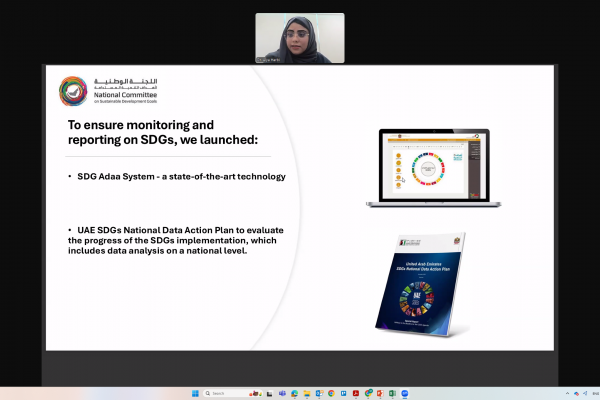Click the laptop image showing SDG Adaa
This screenshot has width=600, height=400.
click(427, 167)
